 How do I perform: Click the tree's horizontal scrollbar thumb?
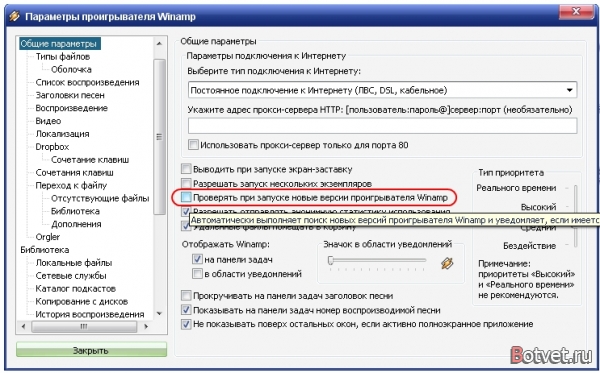pyautogui.click(x=84, y=327)
